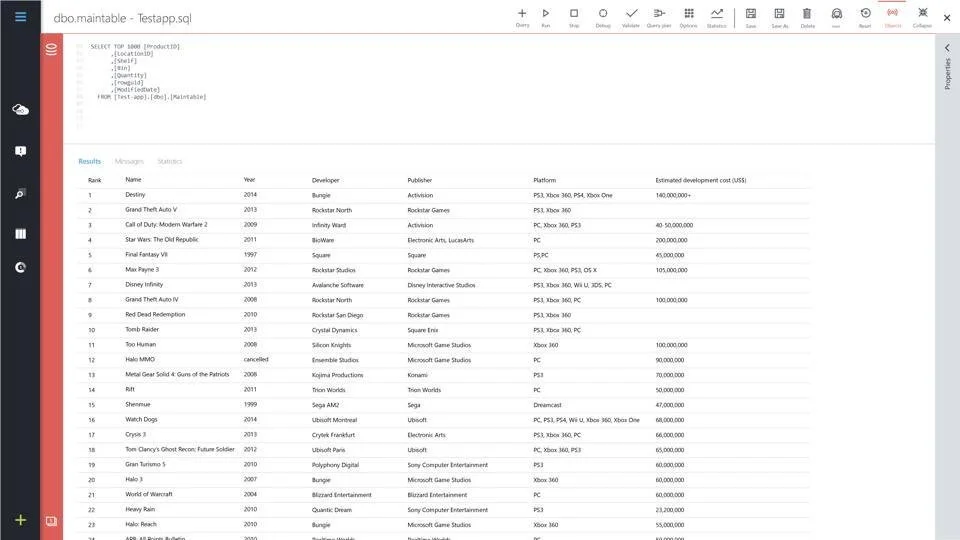Click the 200,000,000 cost value
The height and width of the screenshot is (540, 960).
pos(672,240)
